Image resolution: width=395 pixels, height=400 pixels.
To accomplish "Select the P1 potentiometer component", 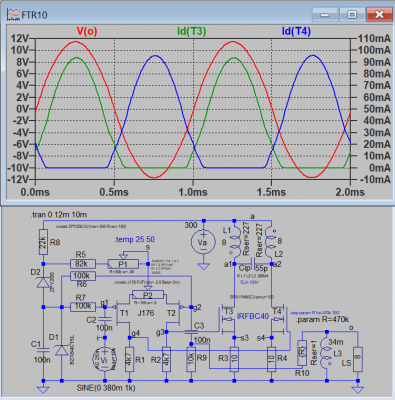I will [x=123, y=263].
